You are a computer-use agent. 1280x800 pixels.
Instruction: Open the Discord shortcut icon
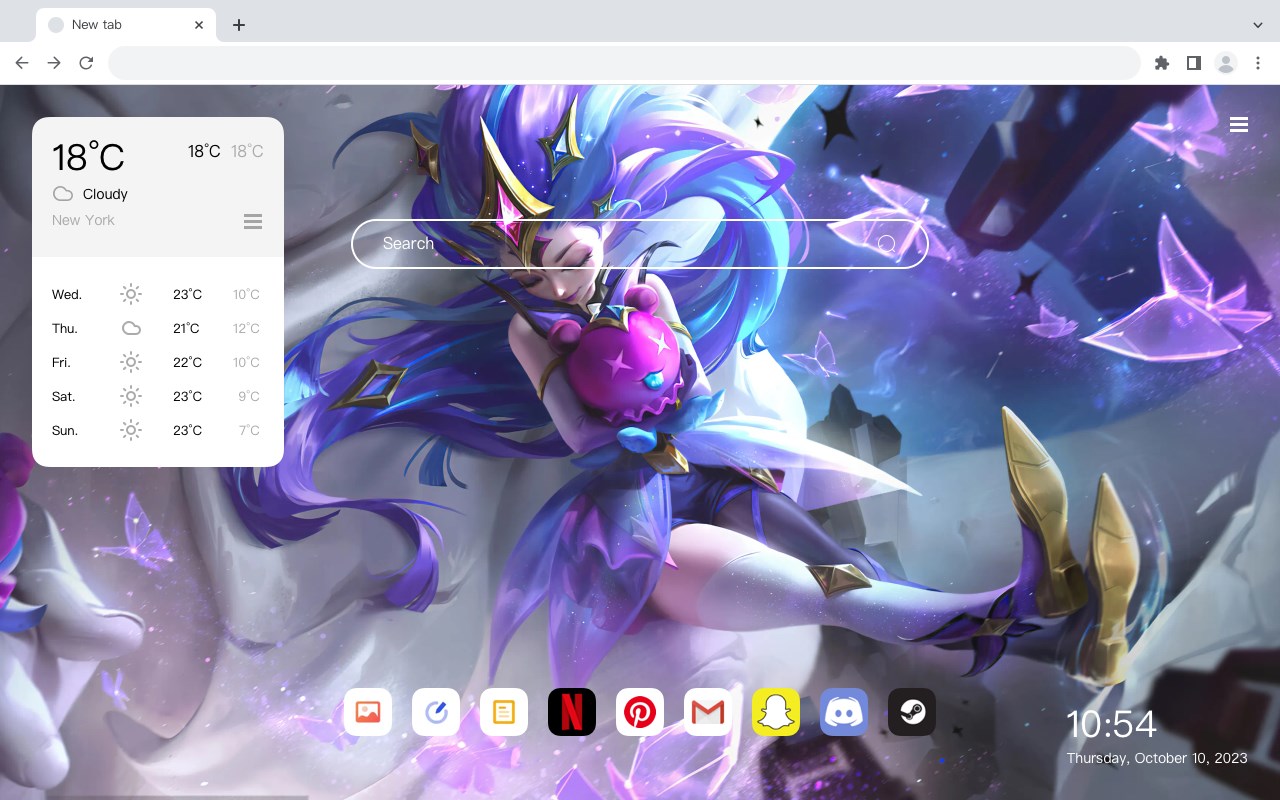point(844,712)
